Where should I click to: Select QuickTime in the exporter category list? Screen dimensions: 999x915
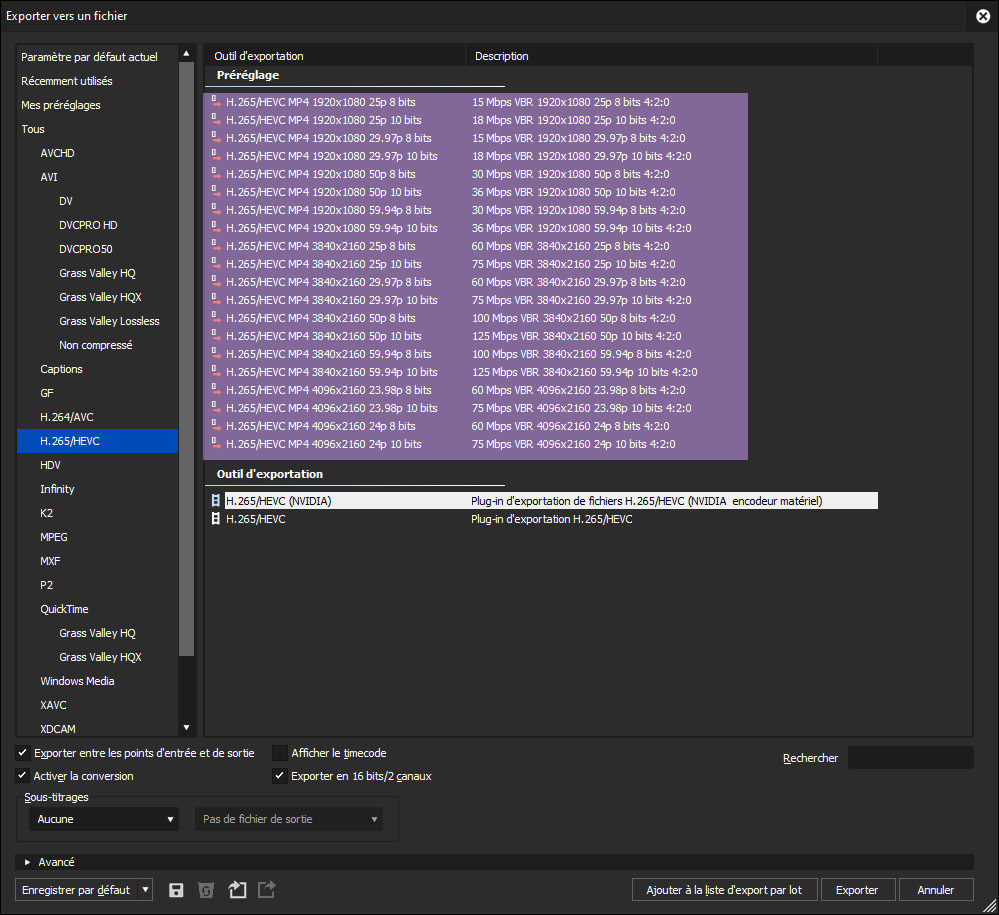pyautogui.click(x=64, y=609)
